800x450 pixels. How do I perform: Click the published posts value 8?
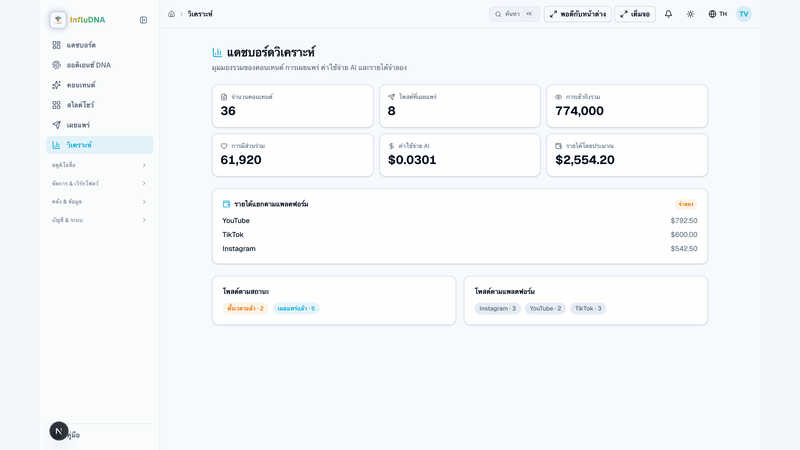coord(391,111)
